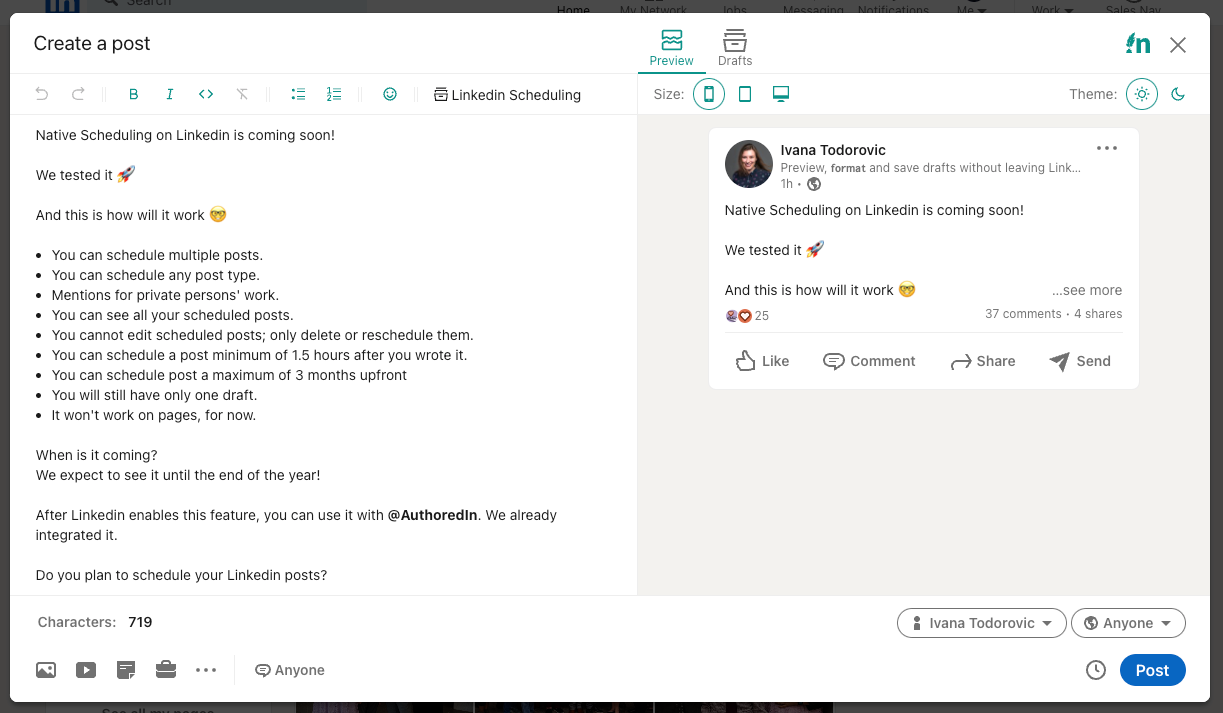Viewport: 1223px width, 713px height.
Task: Switch preview to tablet size
Action: pos(745,93)
